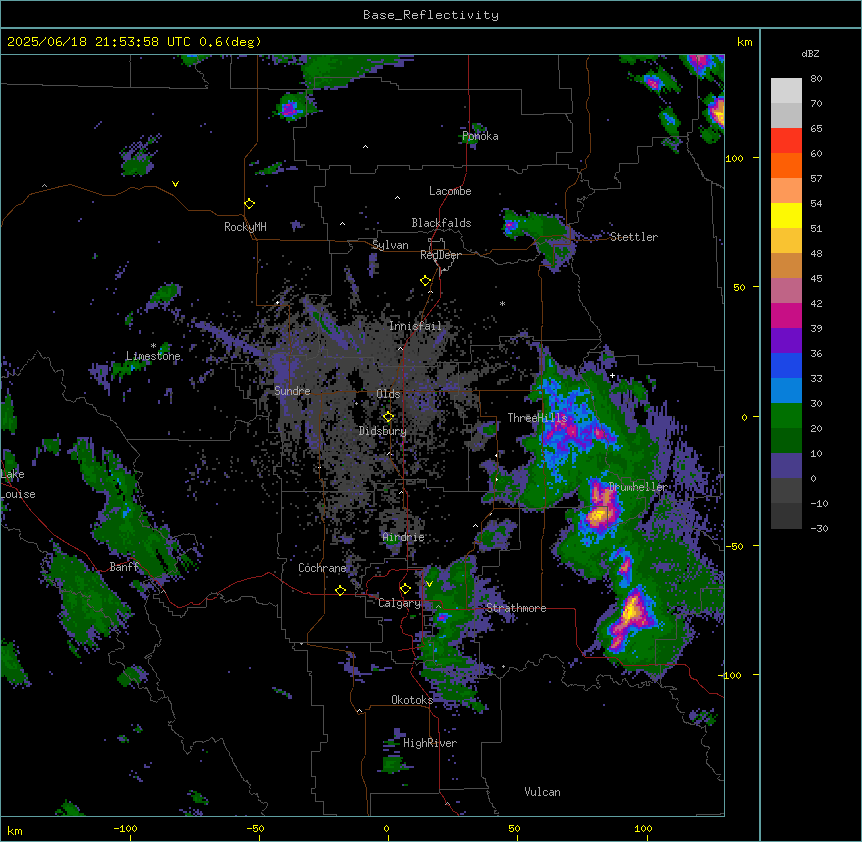The image size is (862, 842).
Task: Click the yellow diamond marker between Olds and Didsbury
Action: (388, 417)
